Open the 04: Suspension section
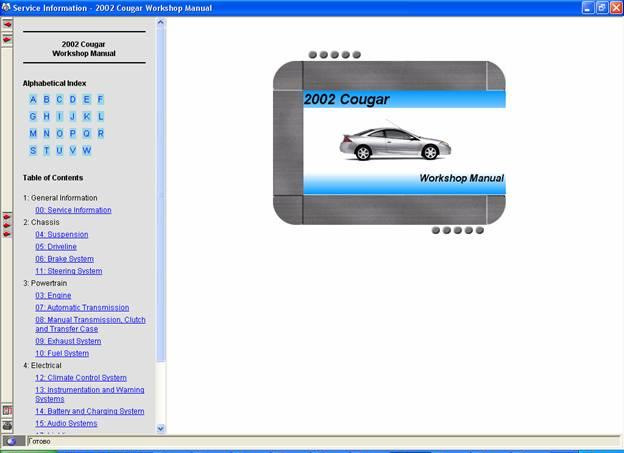This screenshot has width=624, height=453. tap(62, 234)
